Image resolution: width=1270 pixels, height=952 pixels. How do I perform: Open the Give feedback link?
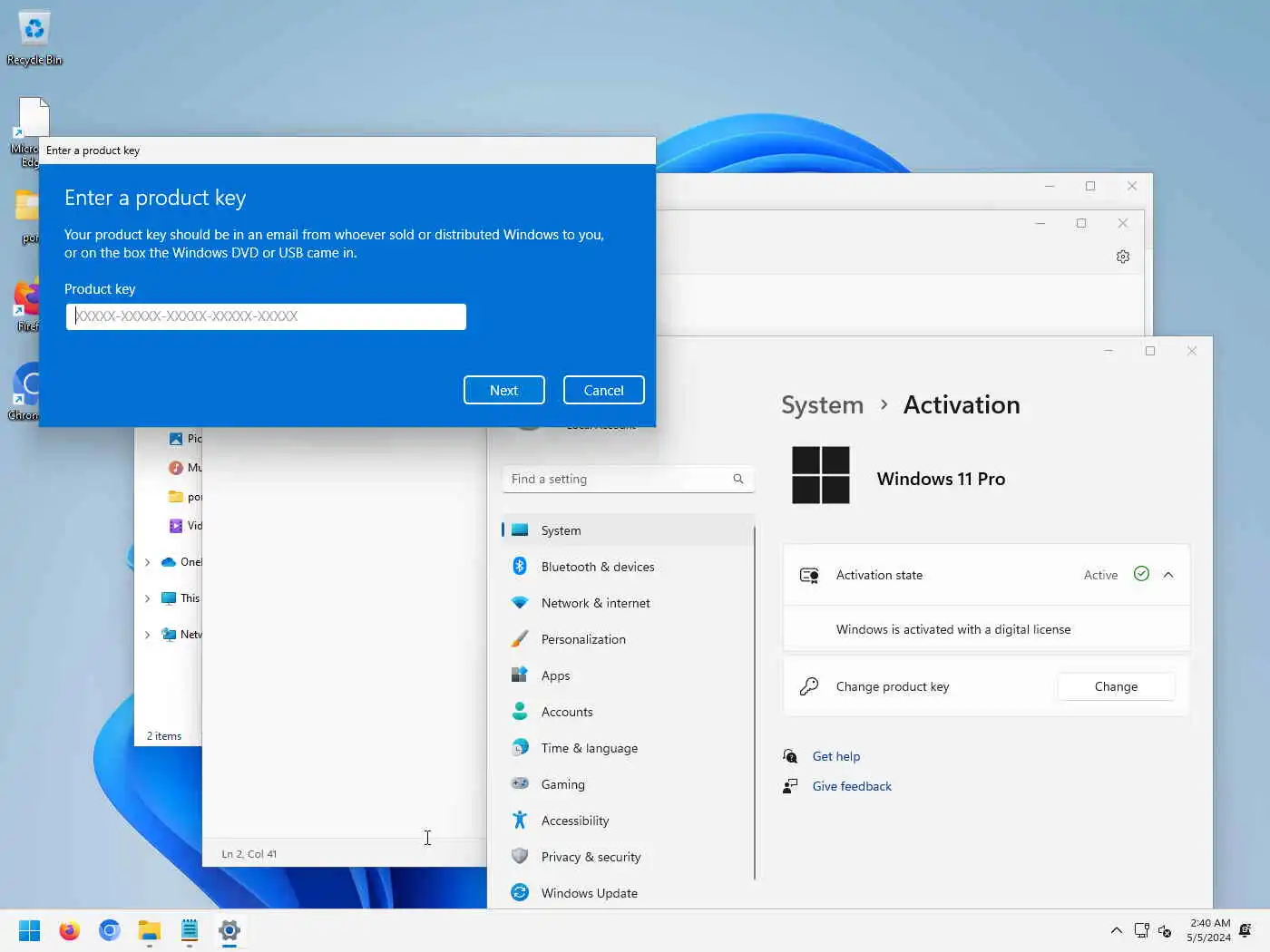[852, 786]
